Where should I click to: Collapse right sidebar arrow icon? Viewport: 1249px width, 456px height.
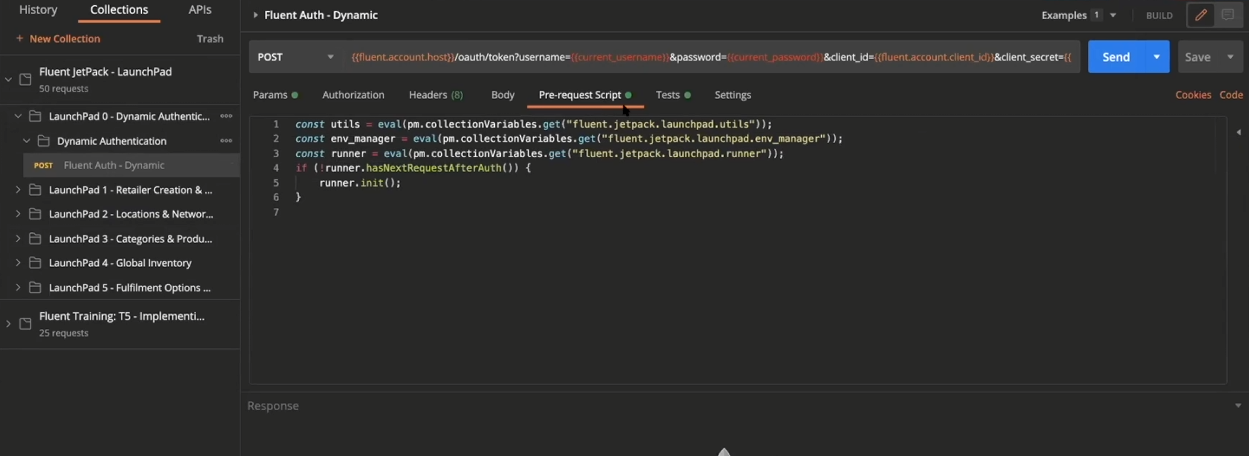(x=1238, y=132)
